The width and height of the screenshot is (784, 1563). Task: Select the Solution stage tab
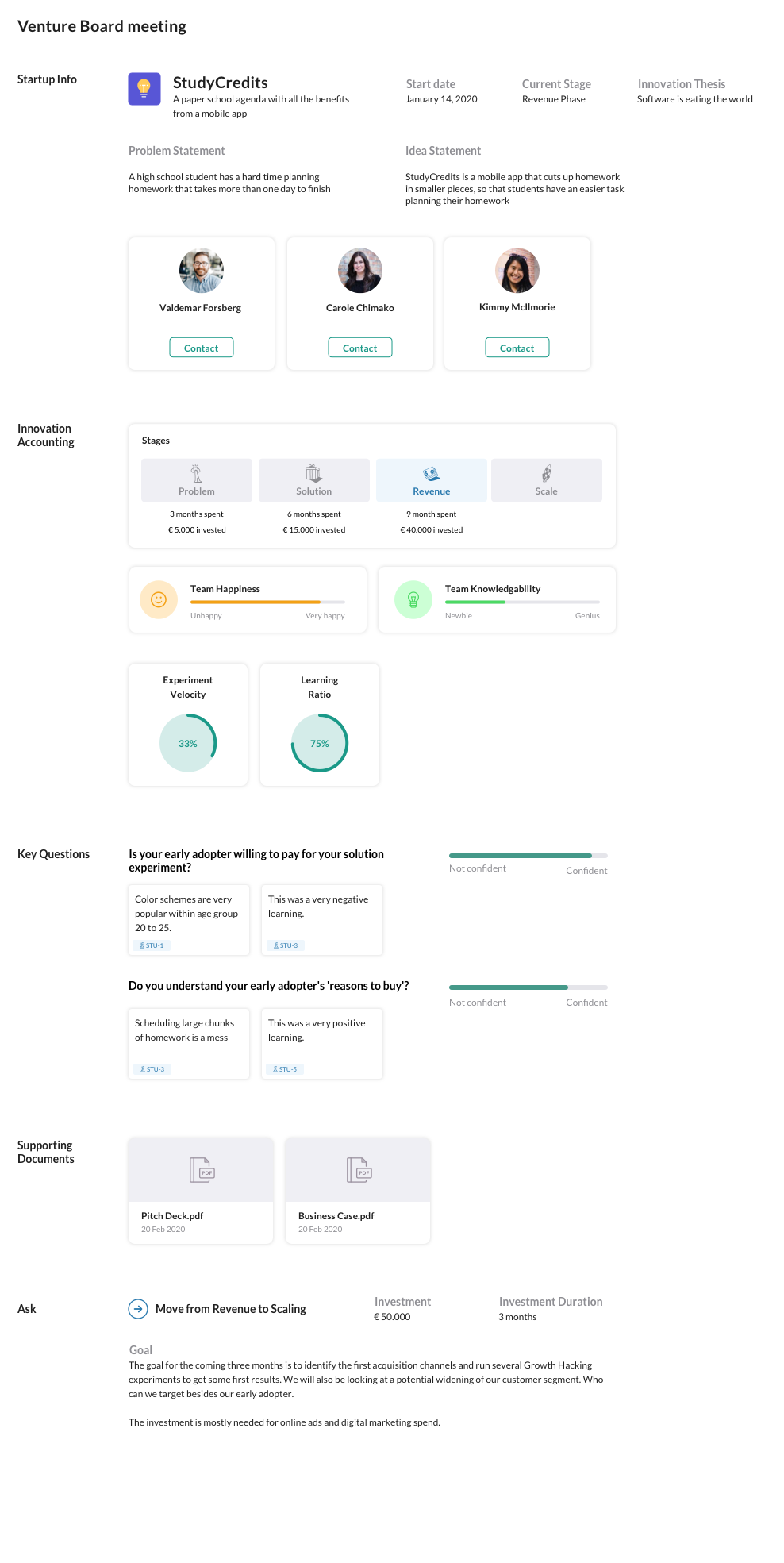(x=314, y=480)
